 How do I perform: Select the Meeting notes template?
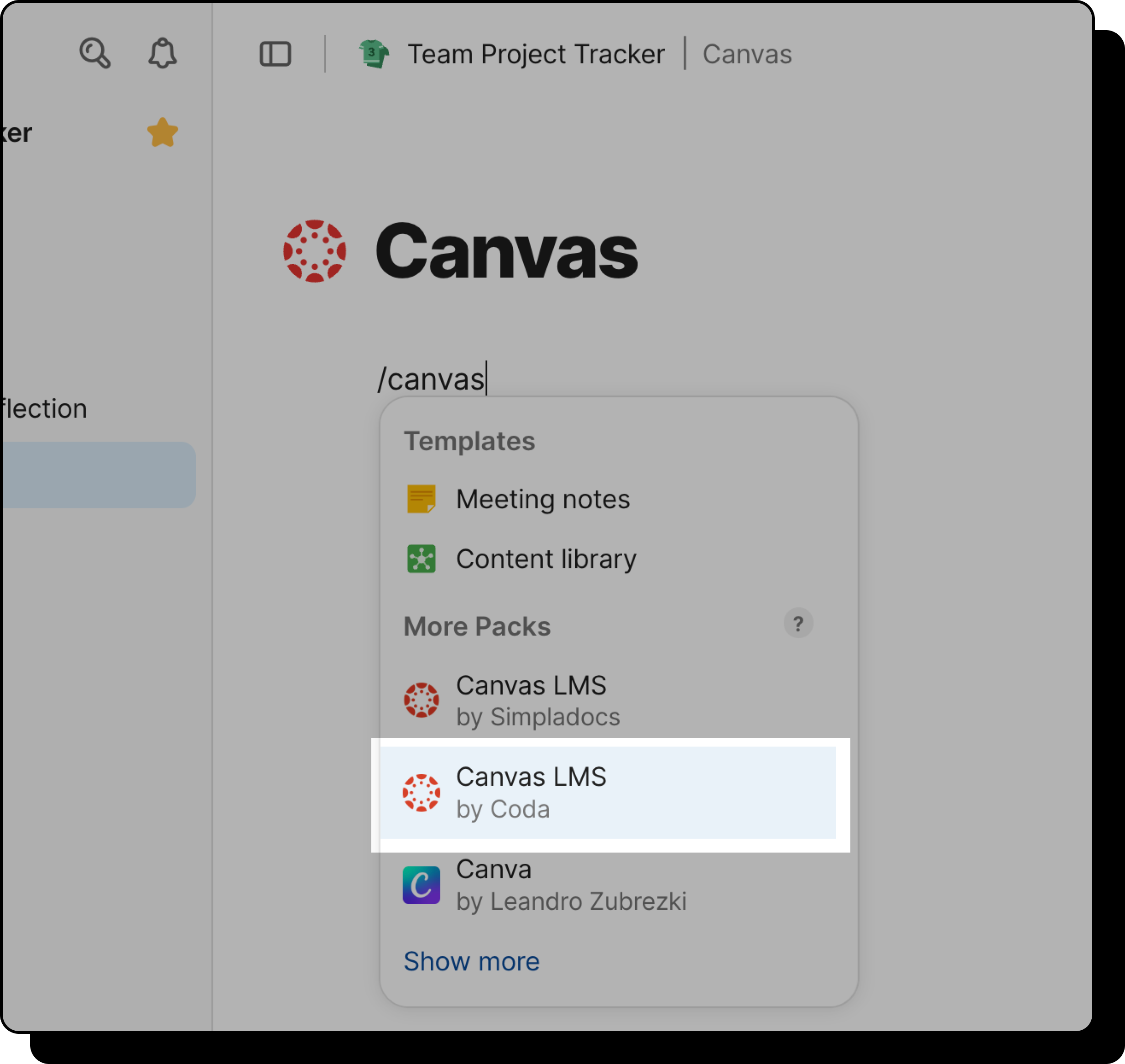[607, 499]
